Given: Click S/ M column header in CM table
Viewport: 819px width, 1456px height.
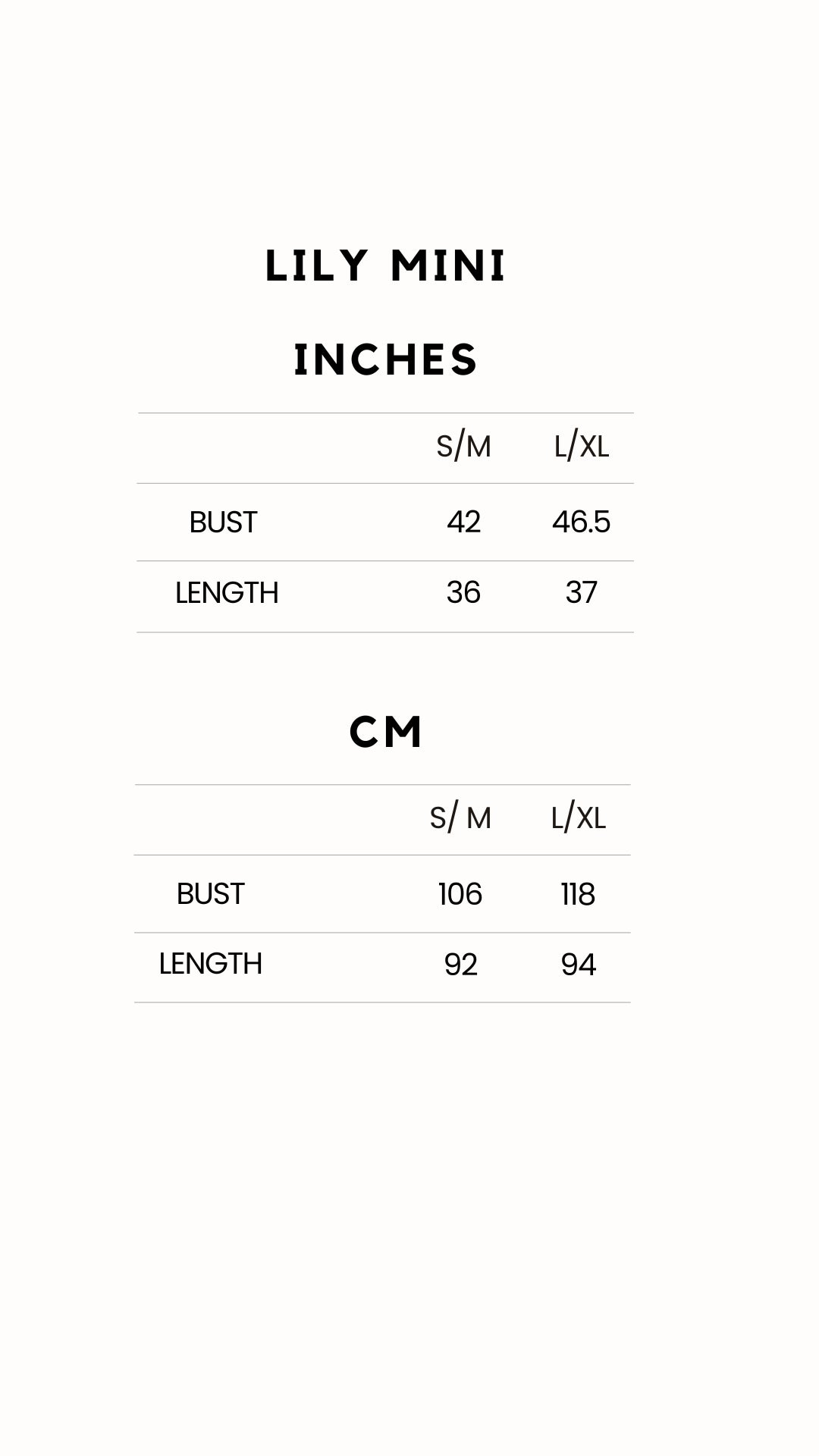Looking at the screenshot, I should tap(460, 818).
